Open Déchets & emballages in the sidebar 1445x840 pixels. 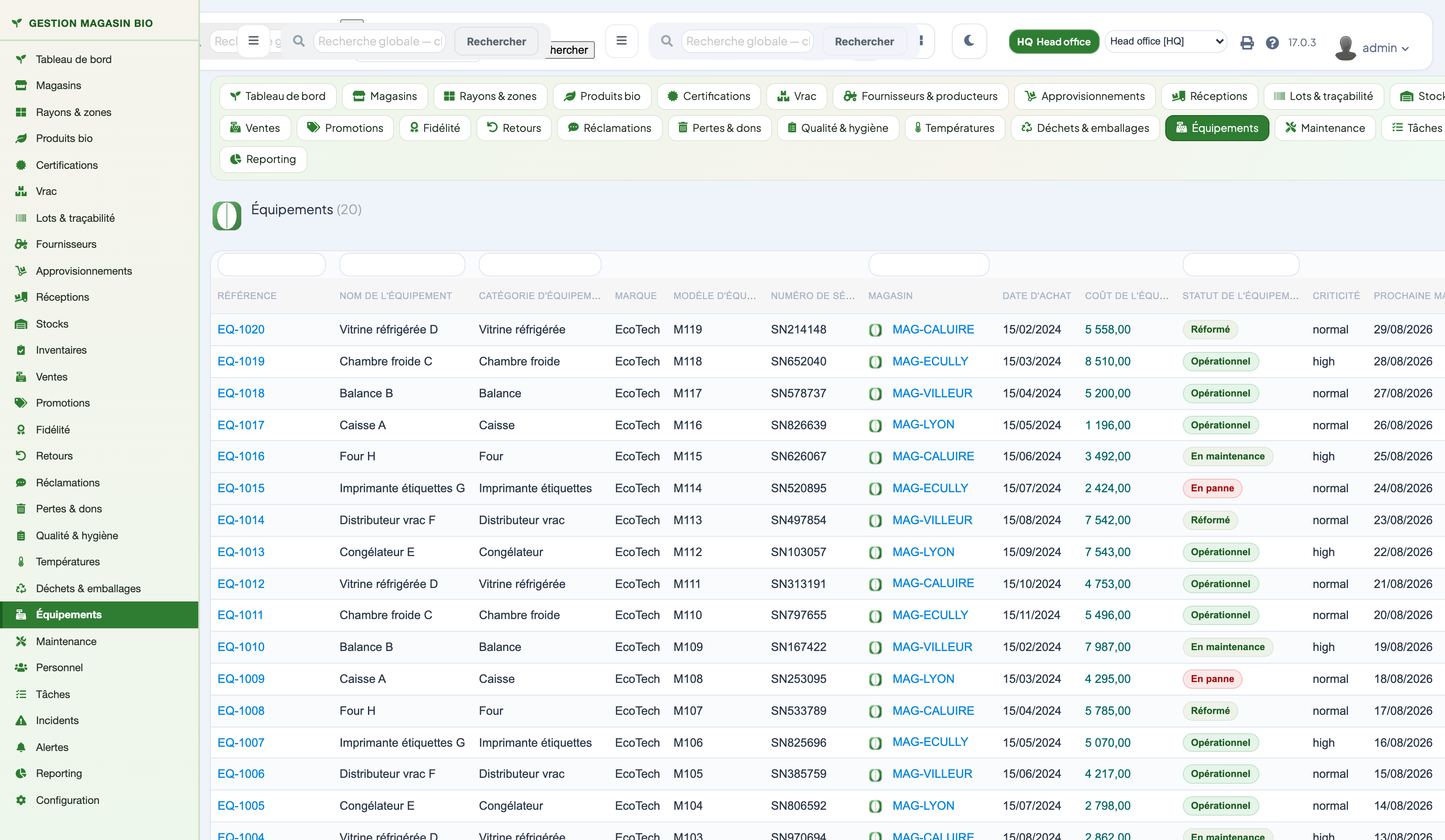(100, 588)
